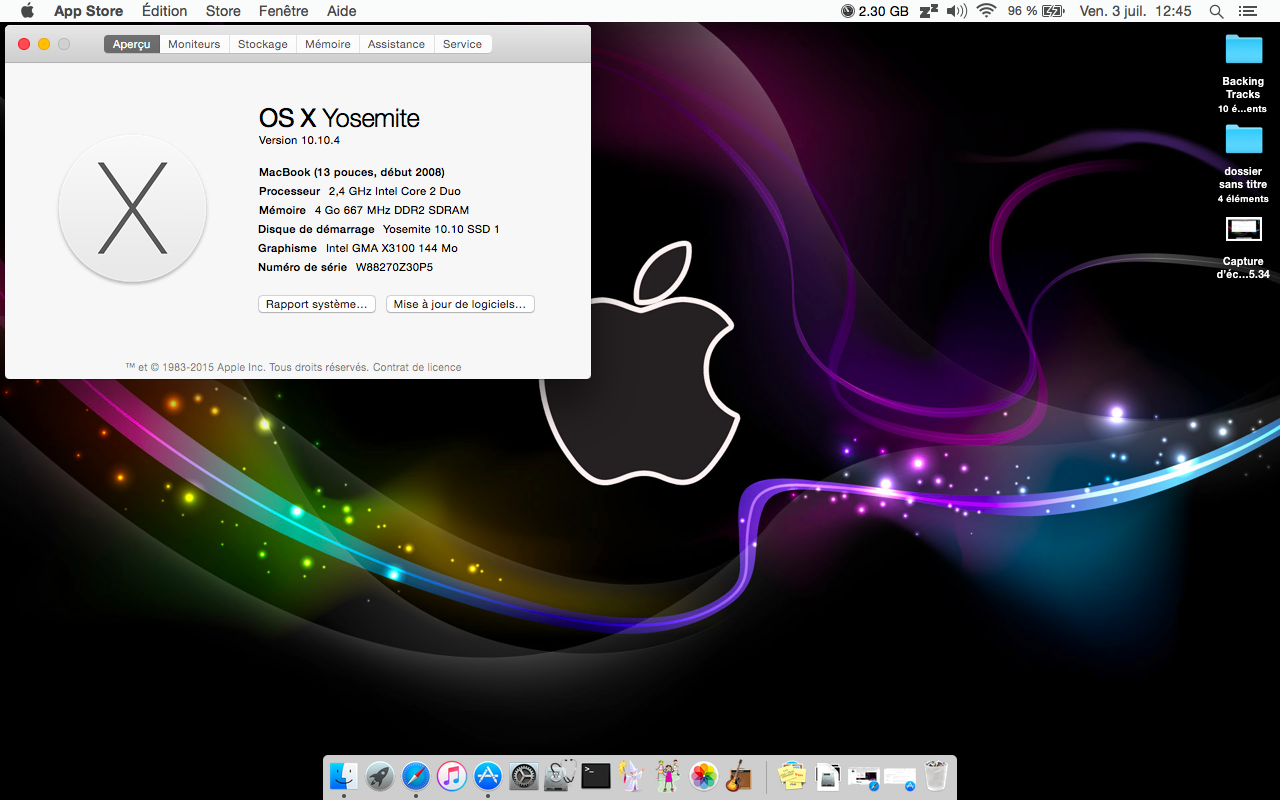Screen dimensions: 1280x800
Task: Switch to the Mémoire tab
Action: [328, 44]
